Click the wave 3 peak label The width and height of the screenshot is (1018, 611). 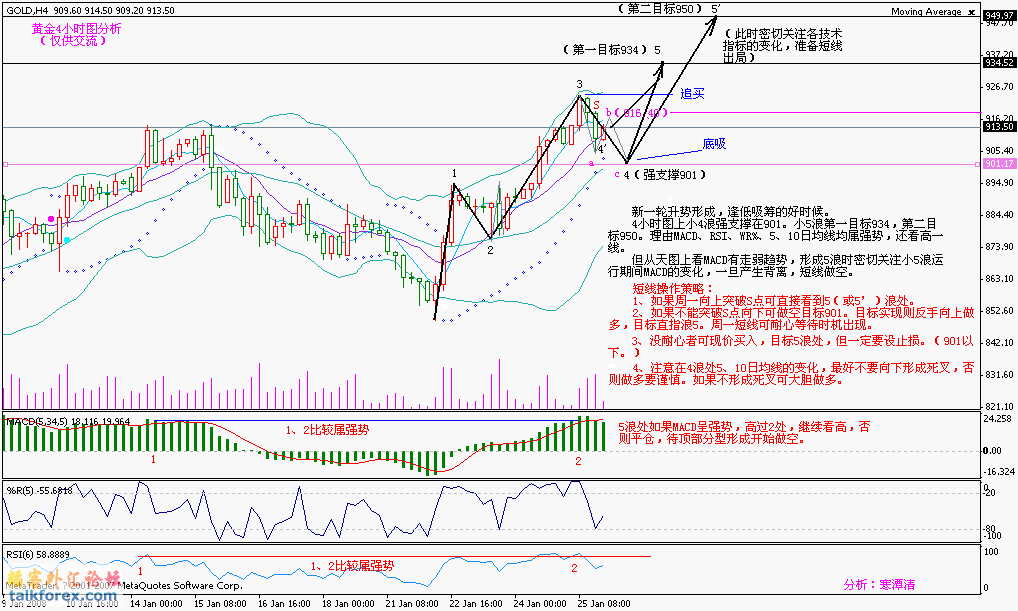tap(579, 84)
